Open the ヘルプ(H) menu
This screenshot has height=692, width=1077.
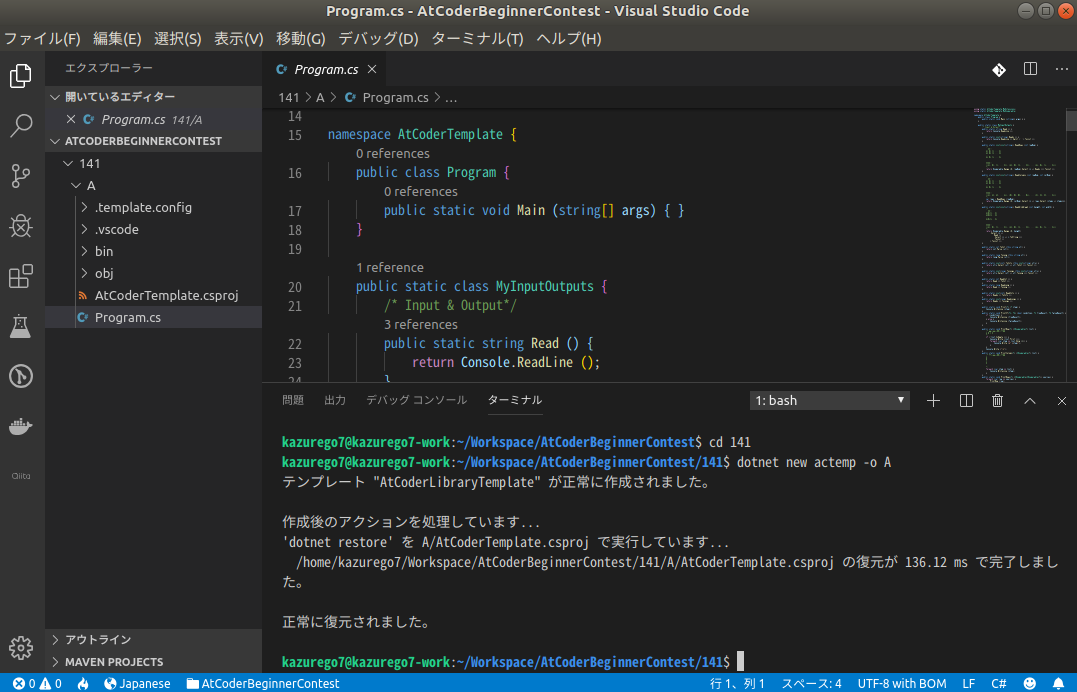[569, 38]
